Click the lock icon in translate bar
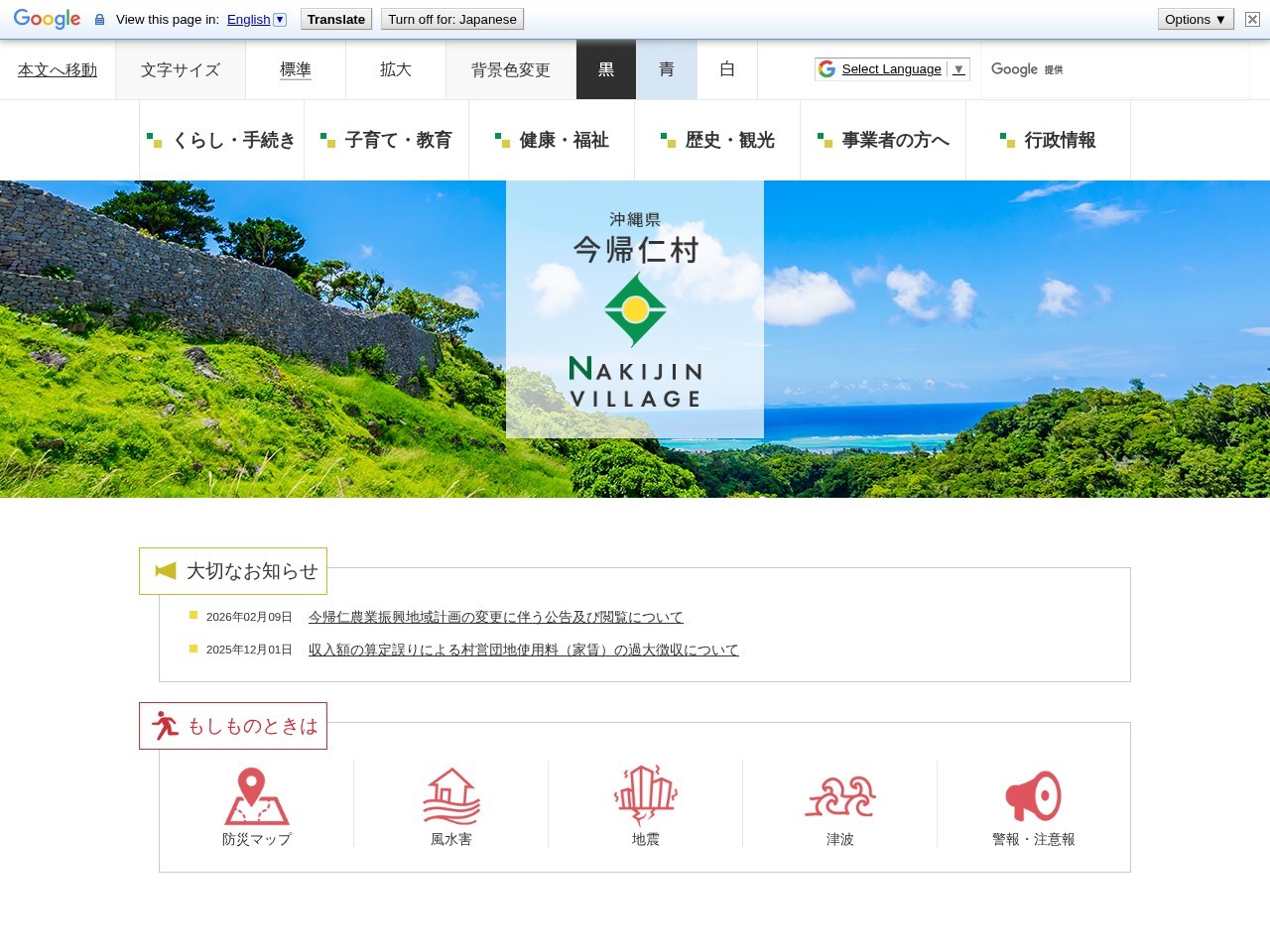 click(99, 20)
